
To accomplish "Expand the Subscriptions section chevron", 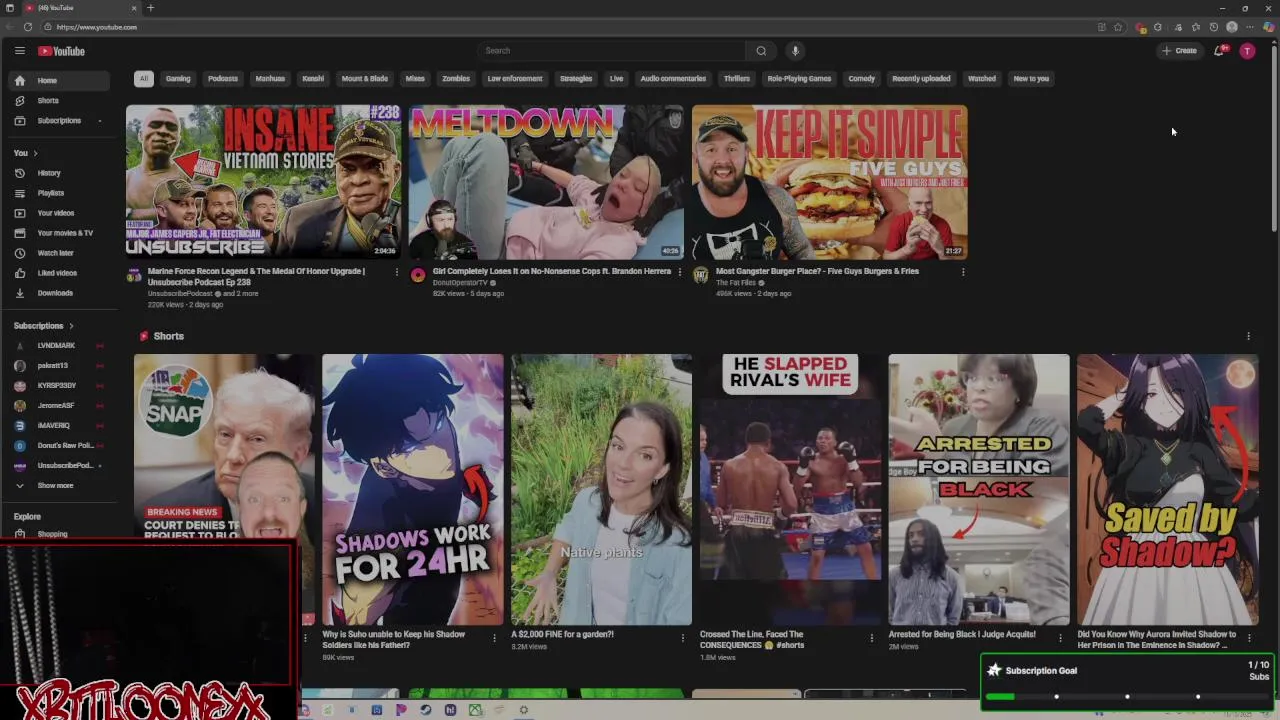I will coord(71,326).
